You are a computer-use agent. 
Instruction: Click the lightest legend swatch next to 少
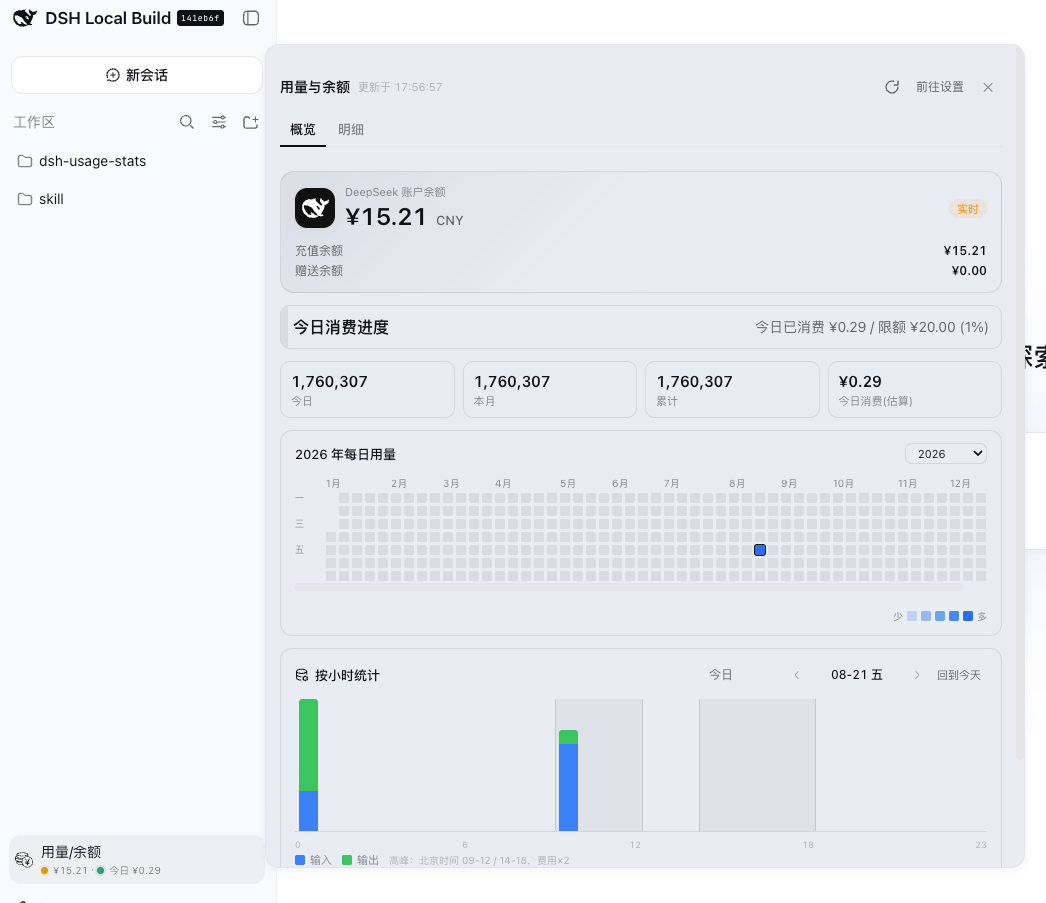[912, 616]
